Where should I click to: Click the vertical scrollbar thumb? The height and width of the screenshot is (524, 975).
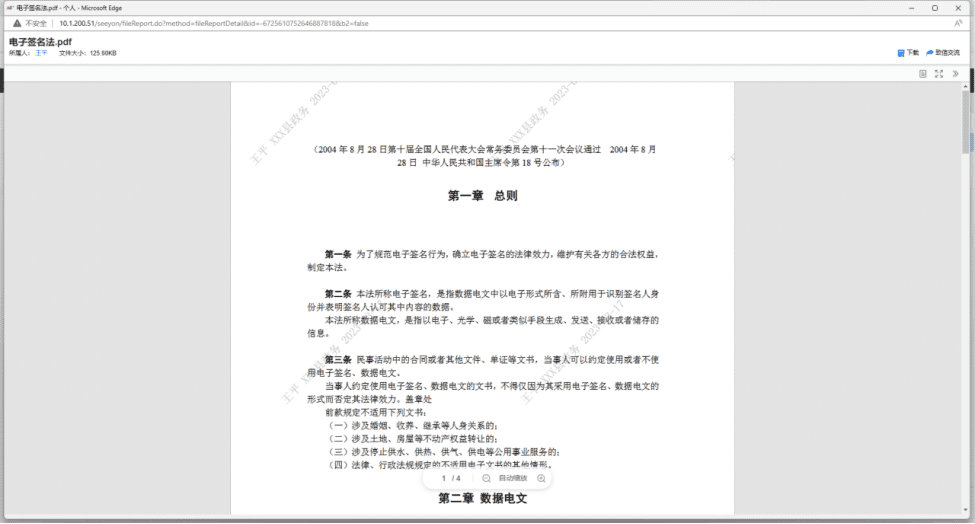pos(966,122)
